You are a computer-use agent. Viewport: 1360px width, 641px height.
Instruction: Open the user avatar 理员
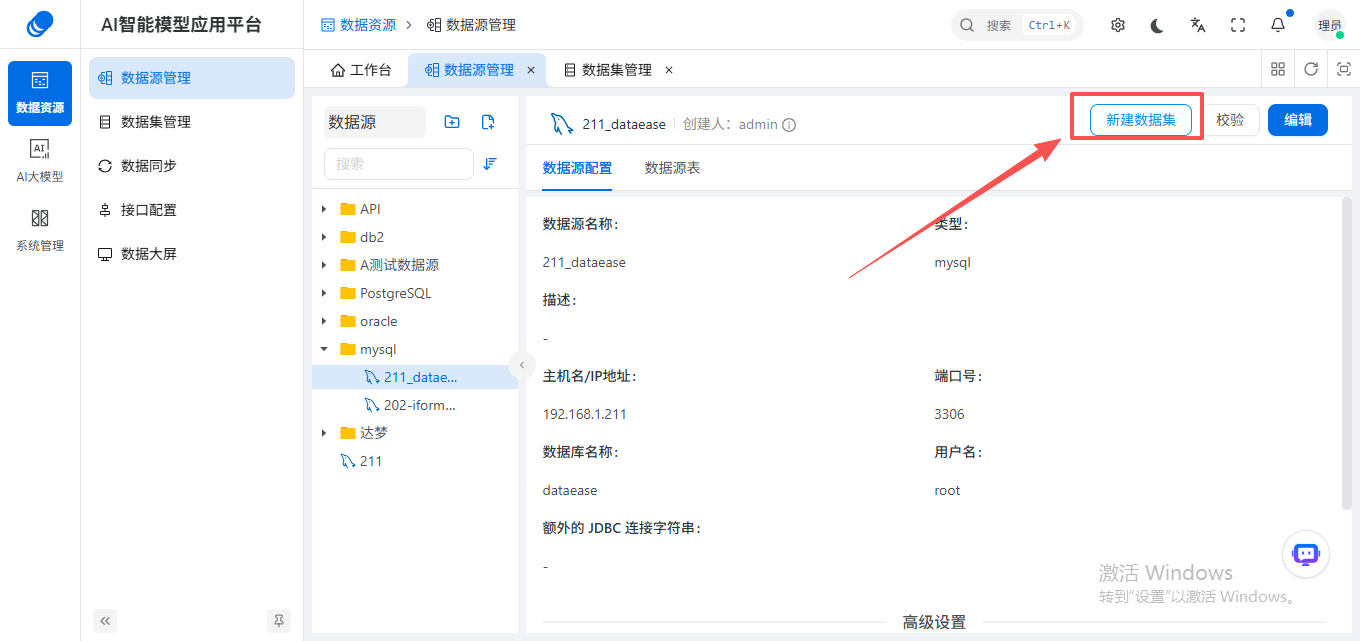(x=1330, y=25)
